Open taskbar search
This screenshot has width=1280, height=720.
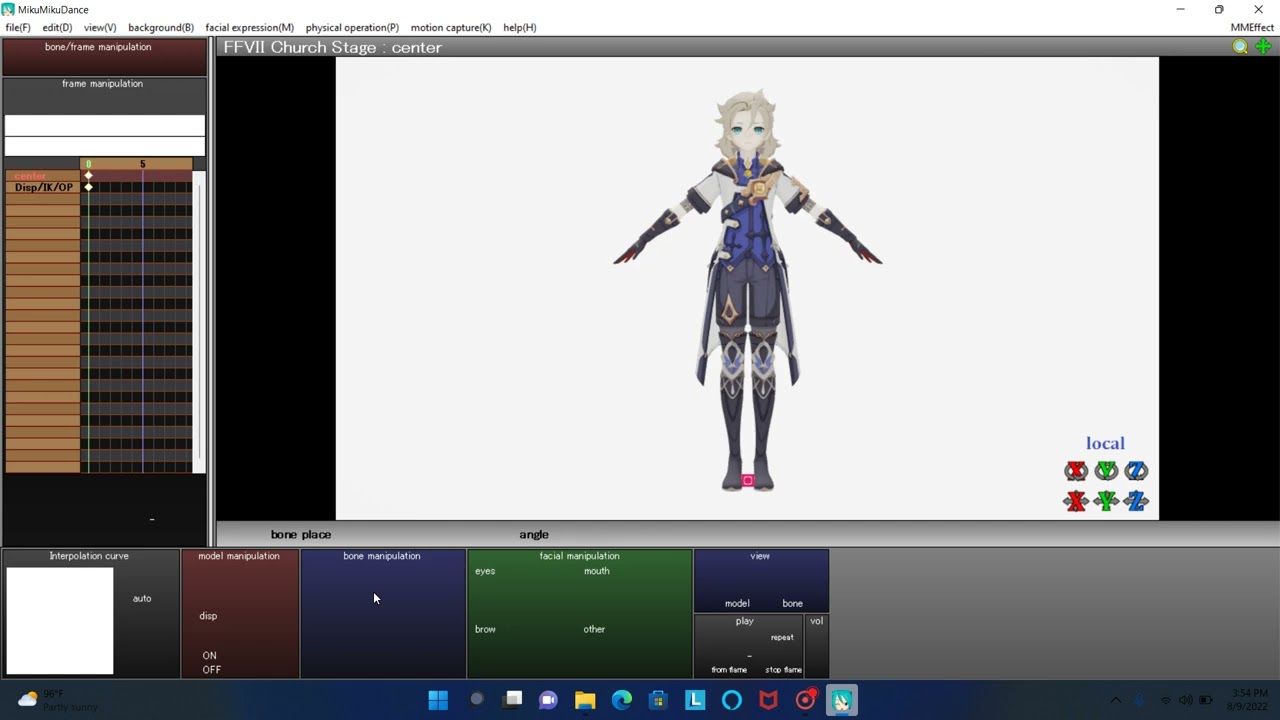click(477, 700)
